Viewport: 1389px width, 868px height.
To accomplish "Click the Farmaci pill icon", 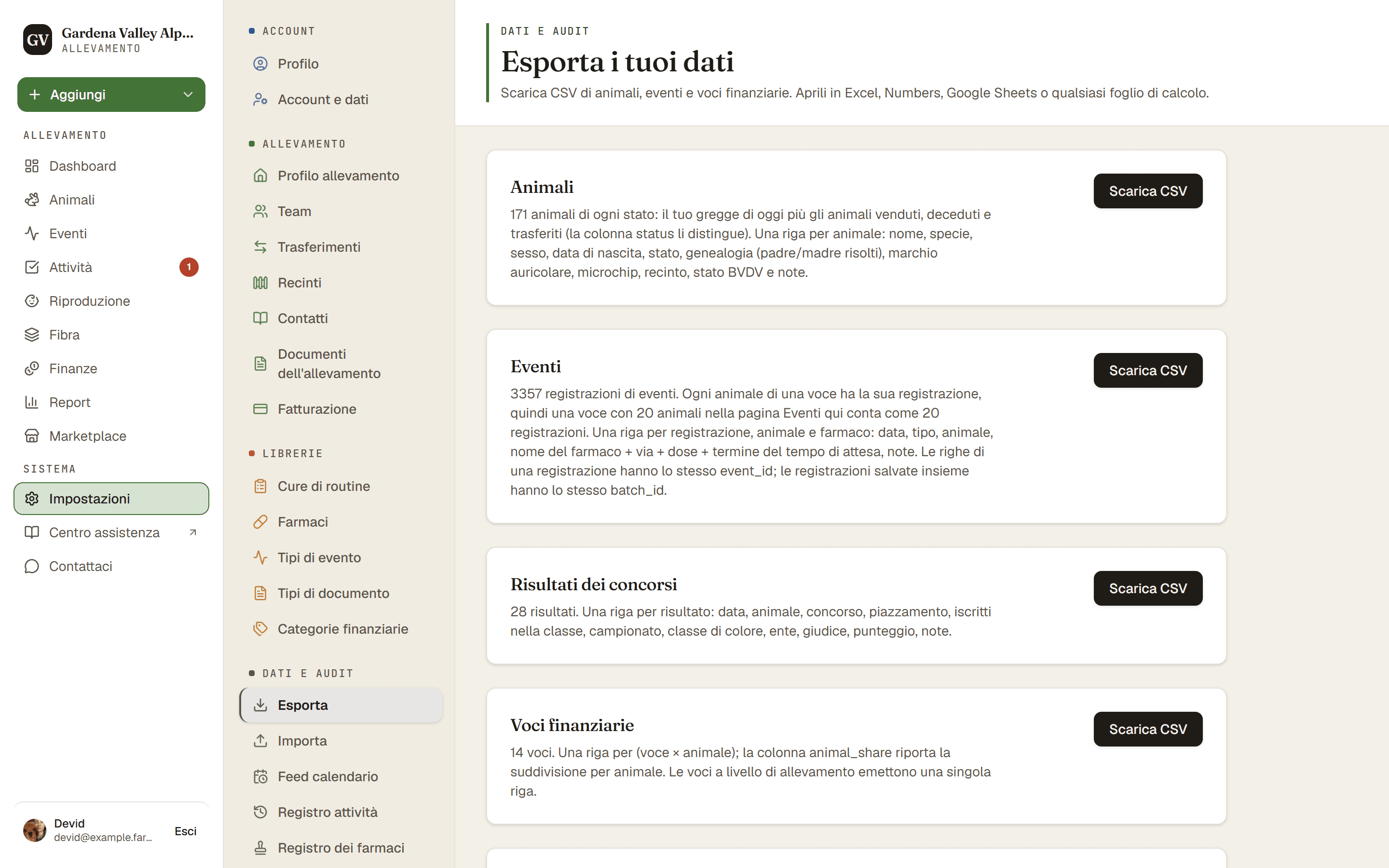I will click(260, 522).
